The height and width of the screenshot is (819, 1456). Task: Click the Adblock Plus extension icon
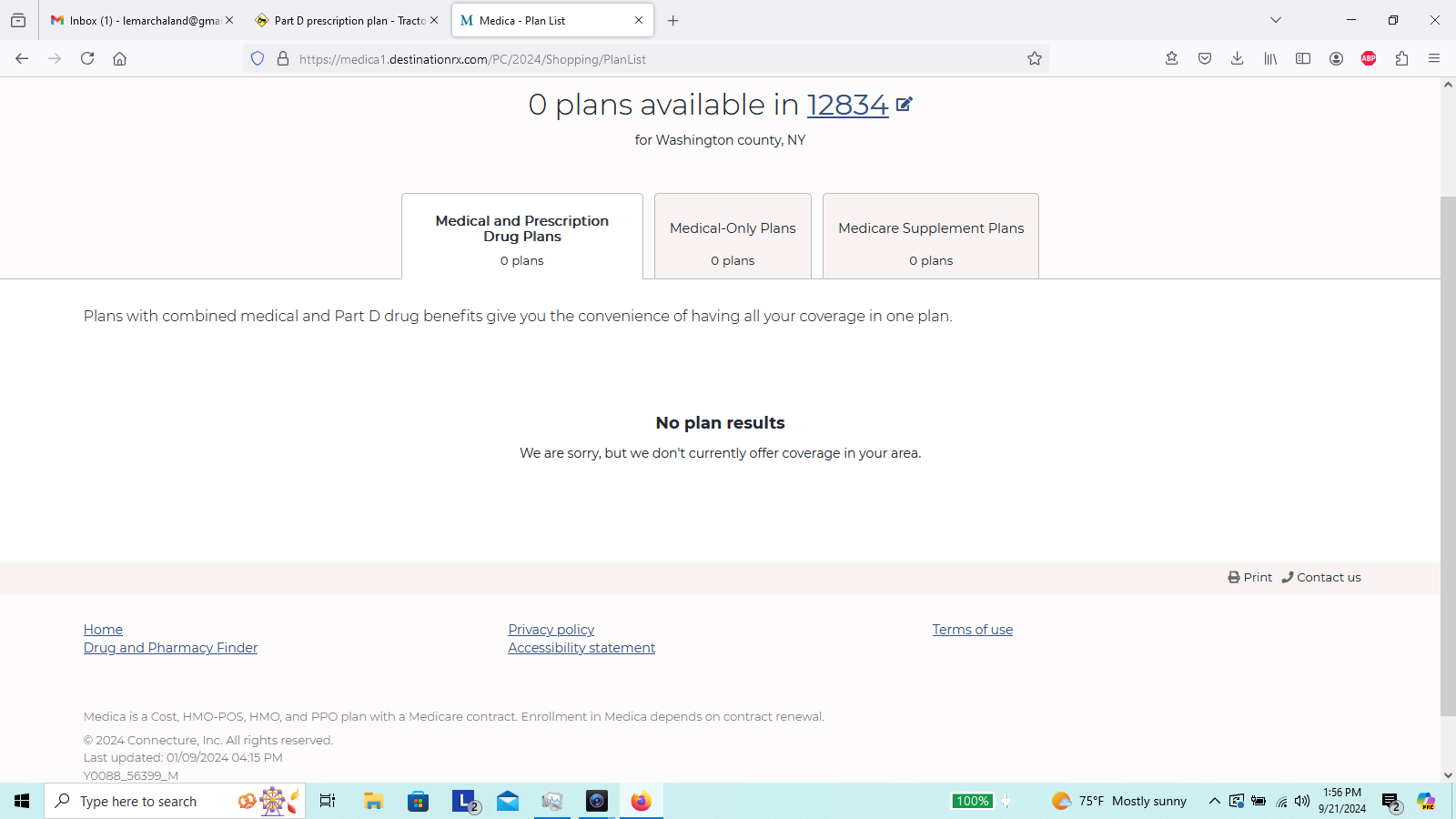[x=1369, y=59]
